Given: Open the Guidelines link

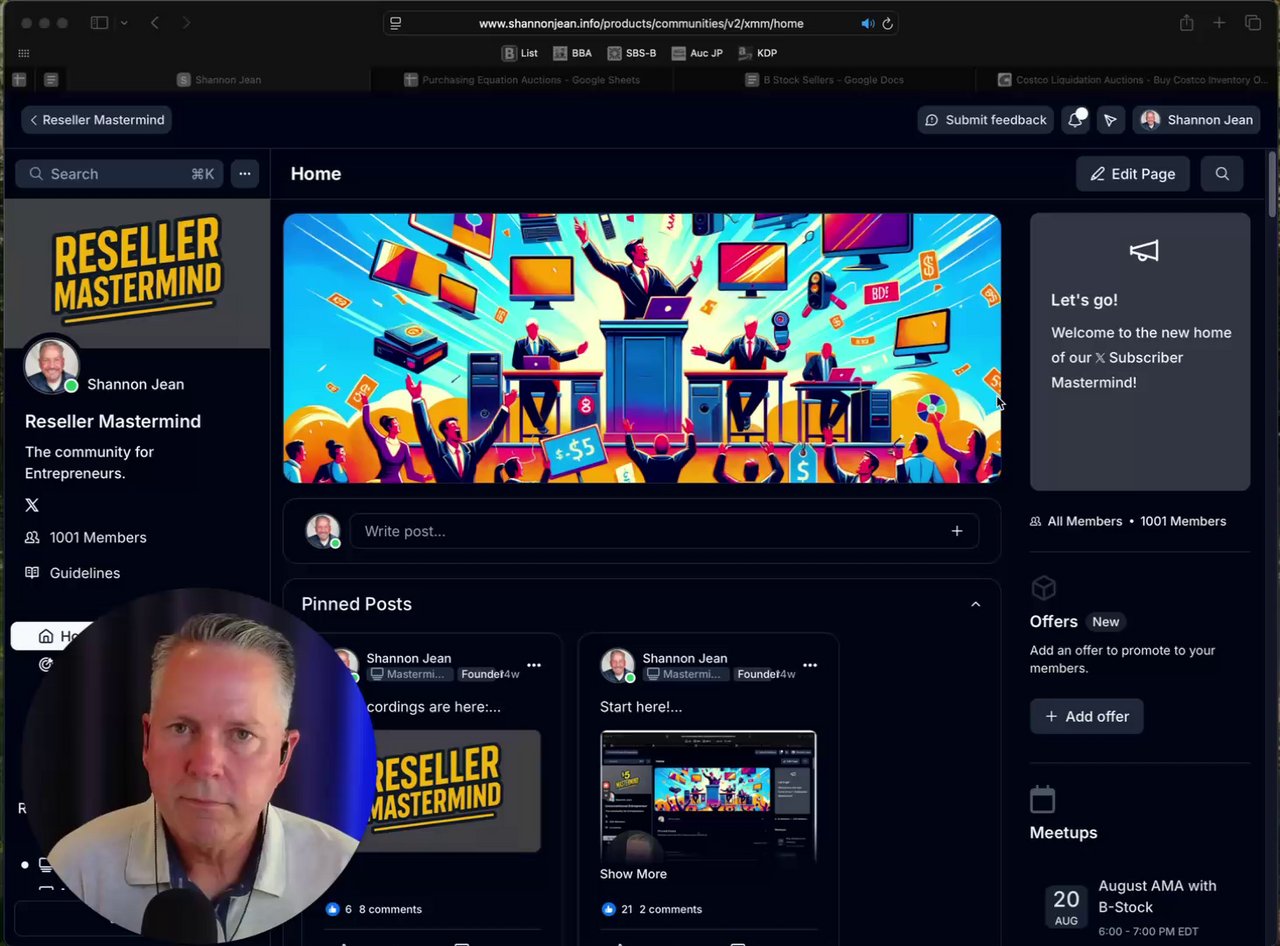Looking at the screenshot, I should (72, 573).
